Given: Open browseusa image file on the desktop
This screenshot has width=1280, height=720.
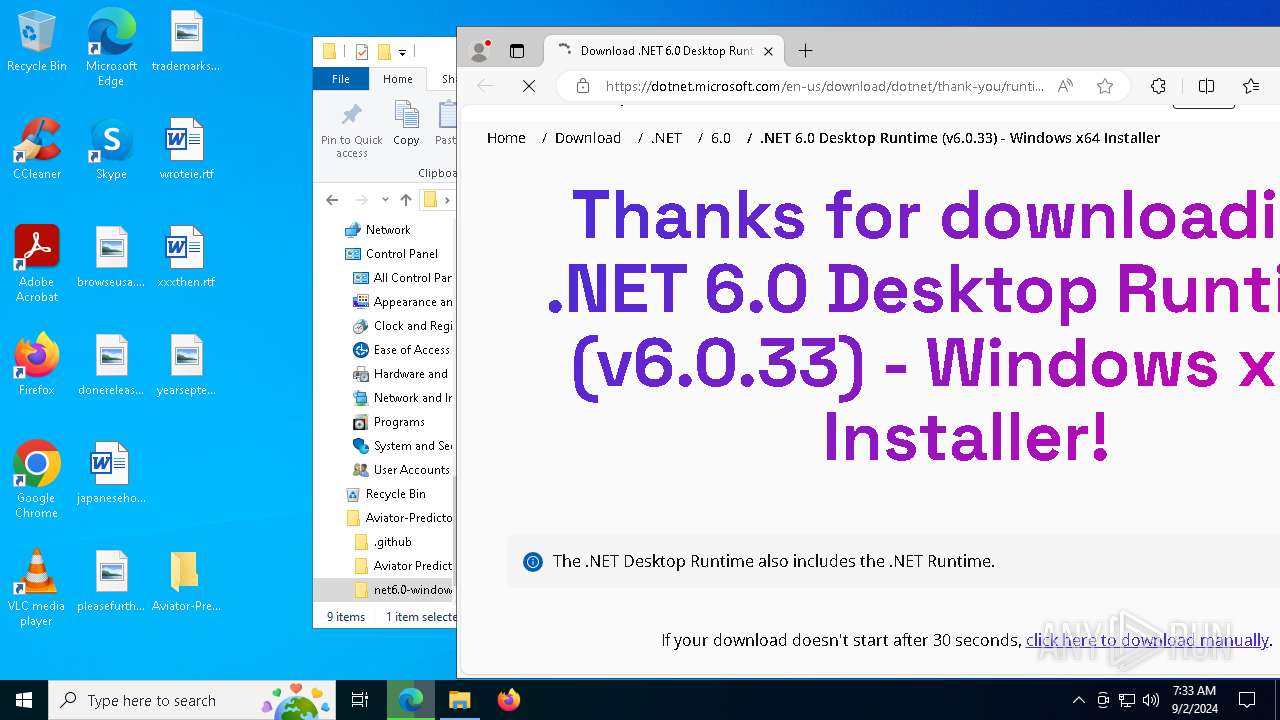Looking at the screenshot, I should point(111,257).
